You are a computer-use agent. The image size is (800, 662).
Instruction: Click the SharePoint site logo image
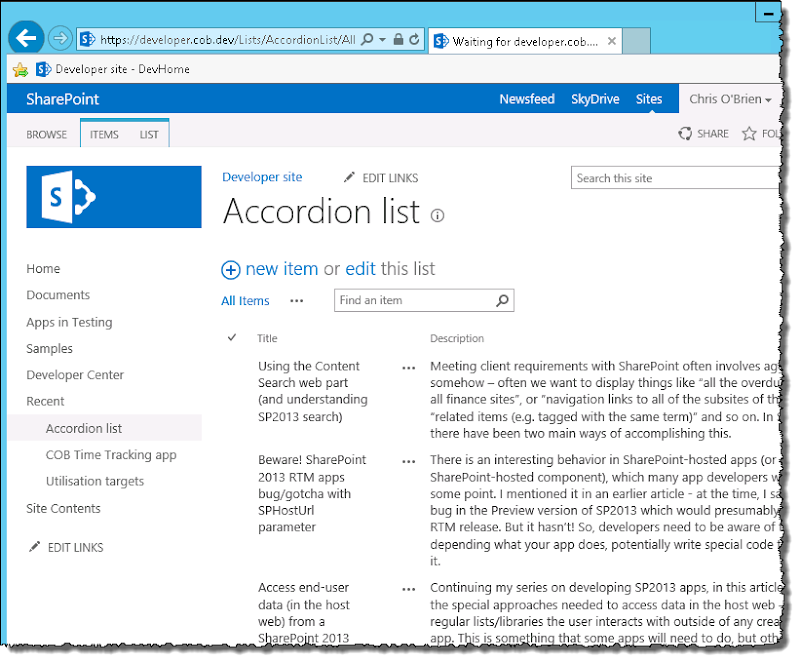114,197
